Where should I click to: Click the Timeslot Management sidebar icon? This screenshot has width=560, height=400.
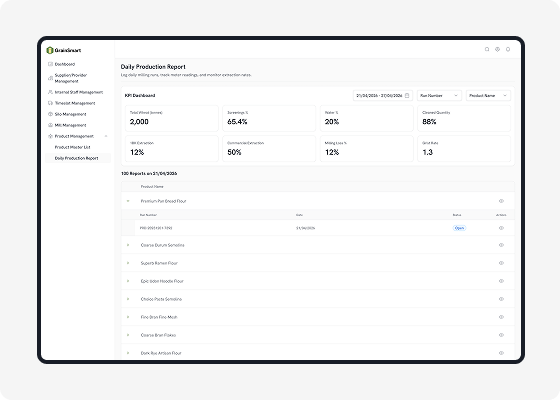pyautogui.click(x=50, y=103)
